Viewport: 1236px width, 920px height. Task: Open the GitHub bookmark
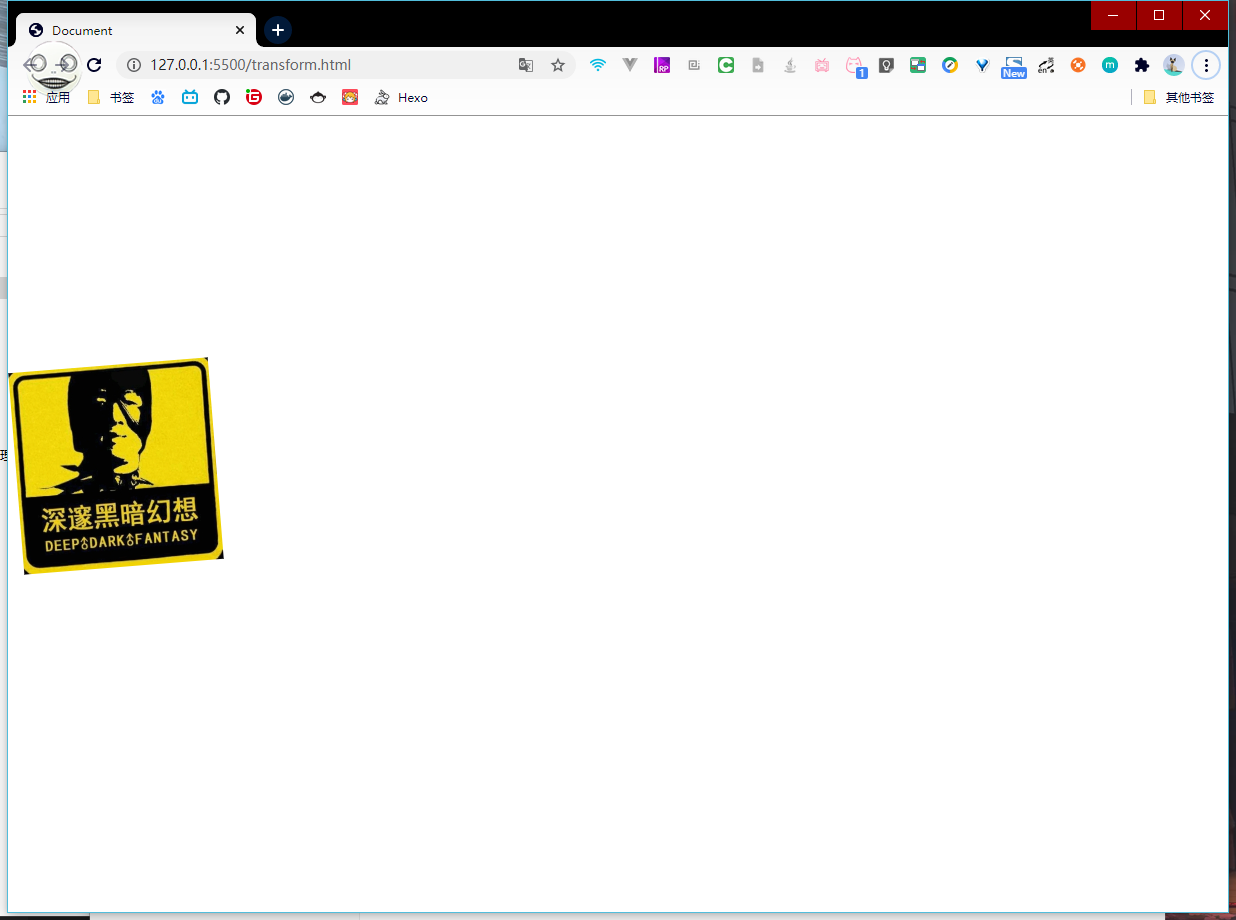[x=222, y=97]
